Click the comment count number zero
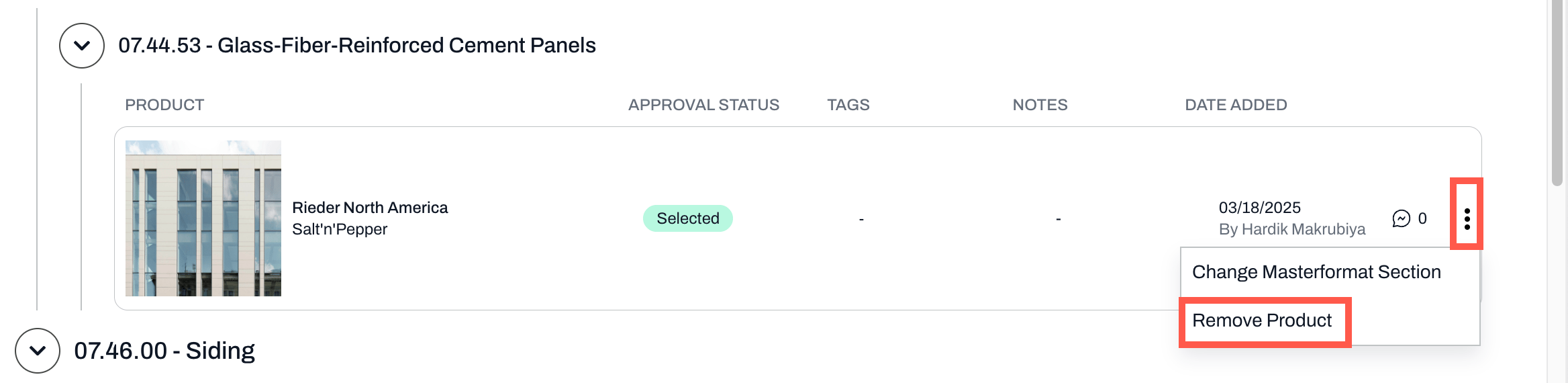The width and height of the screenshot is (1568, 383). pyautogui.click(x=1422, y=218)
